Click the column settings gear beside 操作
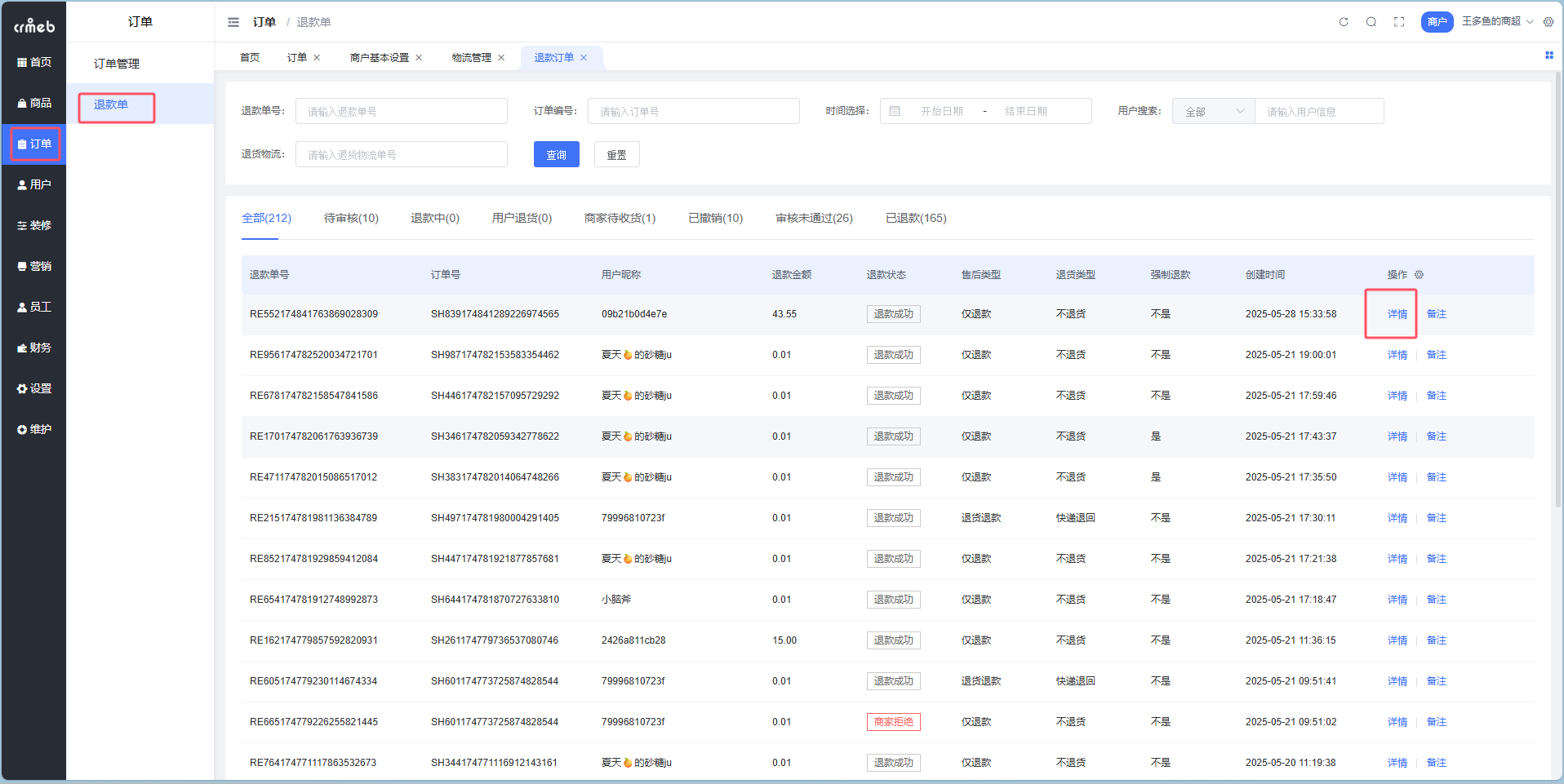Viewport: 1564px width, 784px height. (x=1419, y=275)
